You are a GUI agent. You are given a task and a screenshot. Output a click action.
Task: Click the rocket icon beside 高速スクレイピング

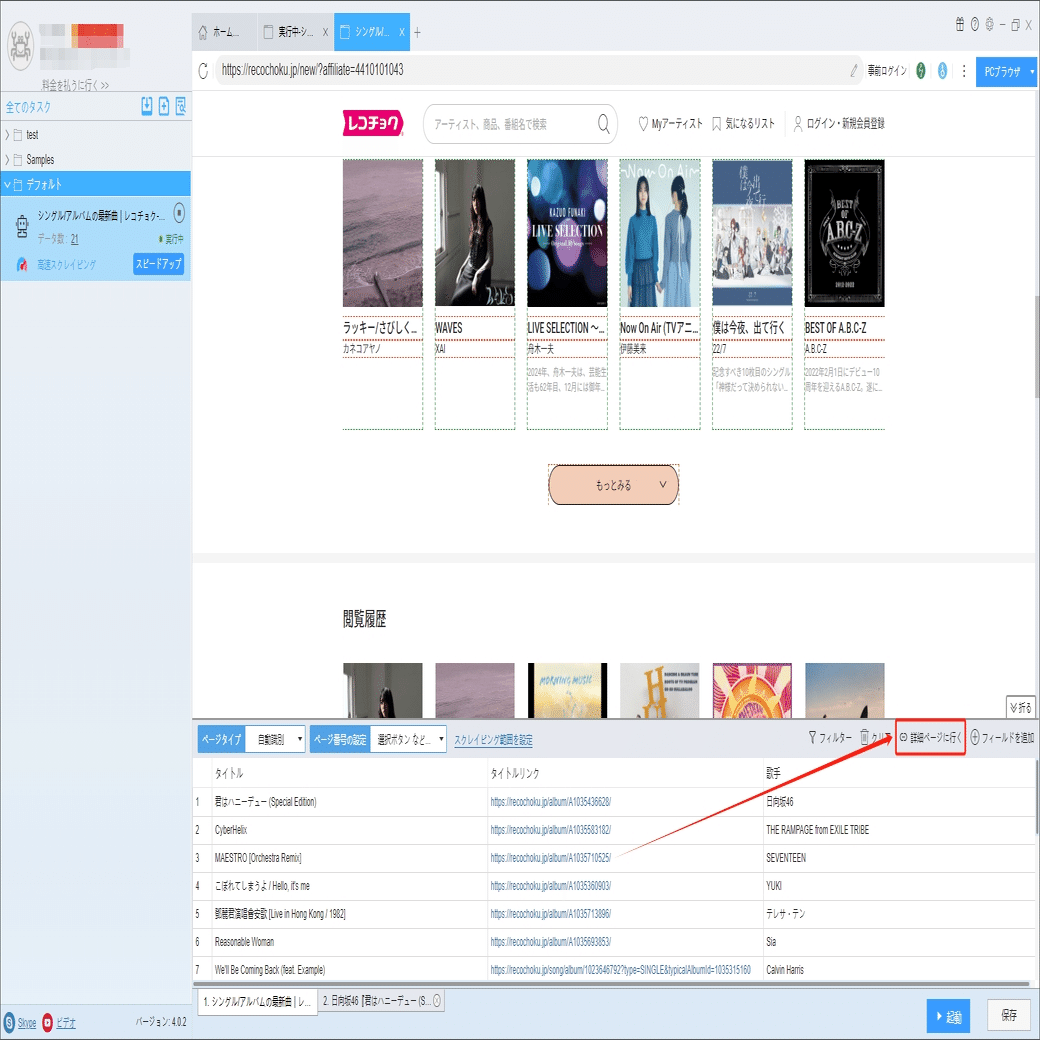[x=22, y=264]
